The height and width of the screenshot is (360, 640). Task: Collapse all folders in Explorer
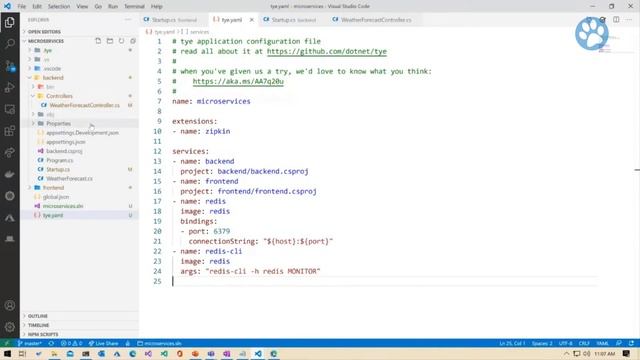tap(133, 41)
